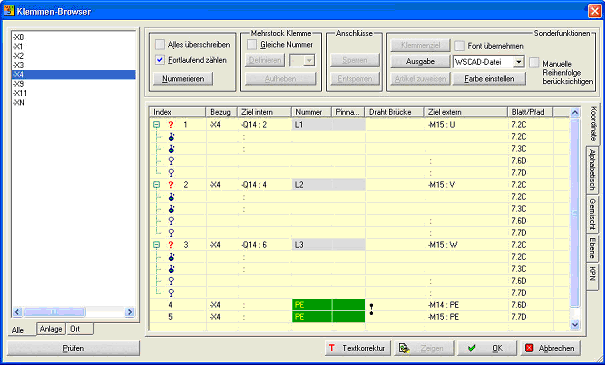This screenshot has width=605, height=365.
Task: Click the Ziel extern column header
Action: (465, 112)
